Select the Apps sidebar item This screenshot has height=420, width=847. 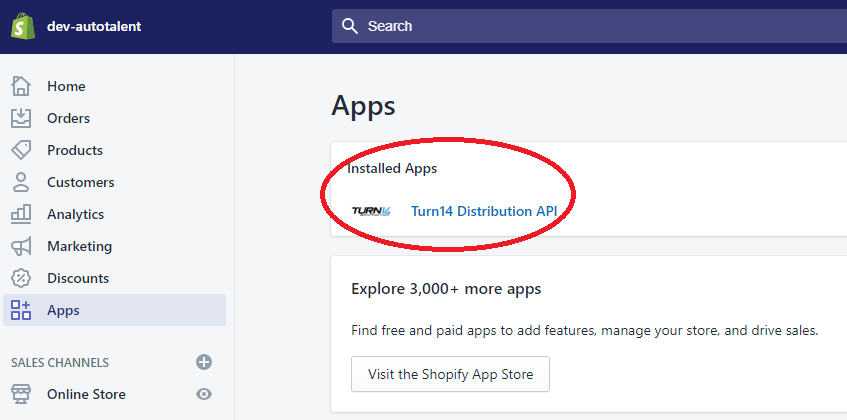(115, 310)
